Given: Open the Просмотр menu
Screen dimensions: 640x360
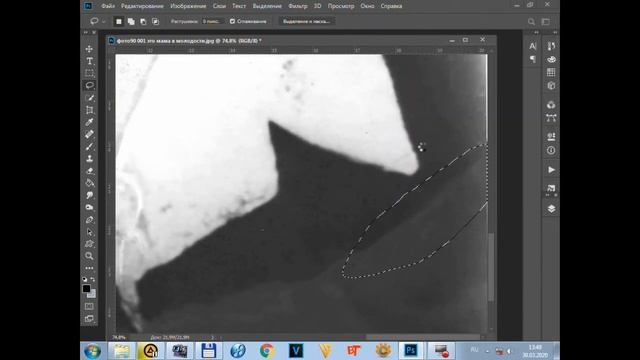Looking at the screenshot, I should point(341,6).
